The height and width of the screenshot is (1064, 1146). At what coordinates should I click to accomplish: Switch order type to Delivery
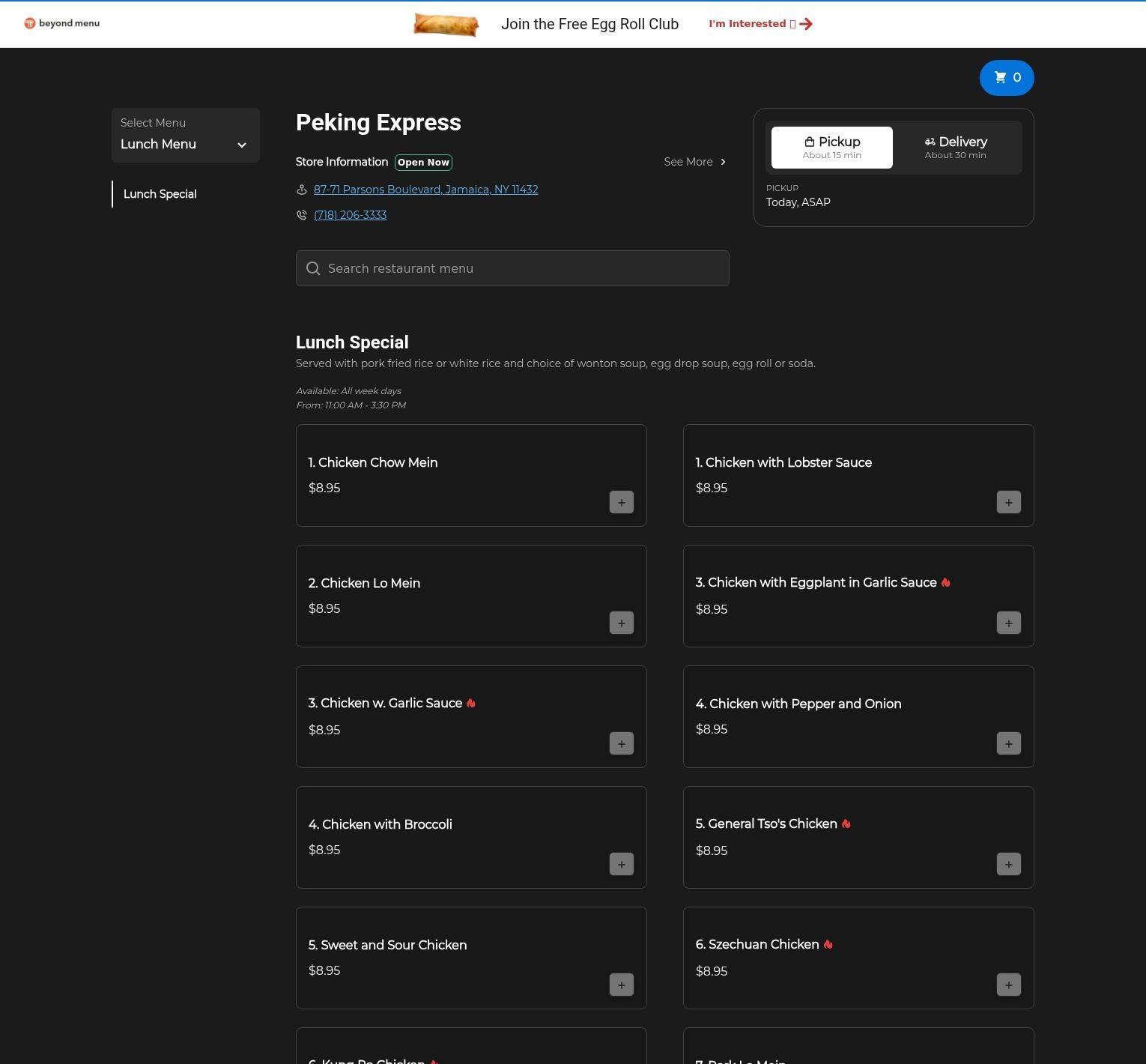pos(955,148)
